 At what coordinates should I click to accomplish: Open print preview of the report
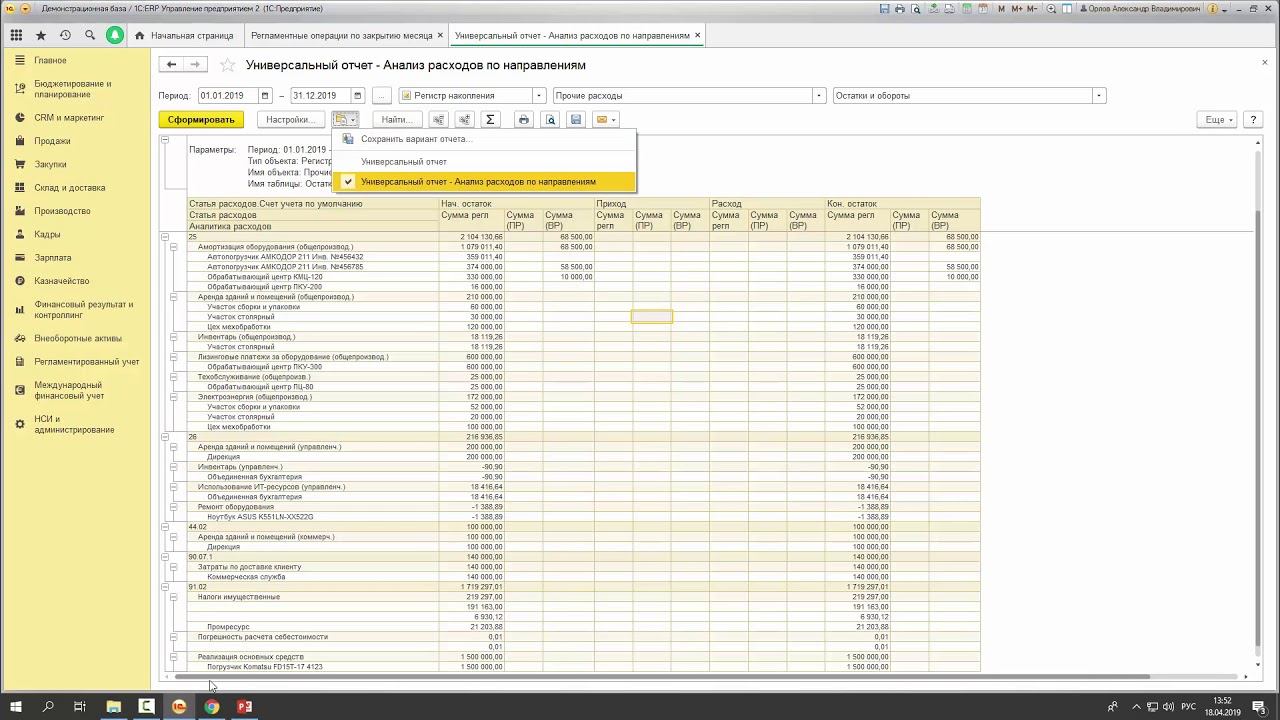[x=549, y=120]
